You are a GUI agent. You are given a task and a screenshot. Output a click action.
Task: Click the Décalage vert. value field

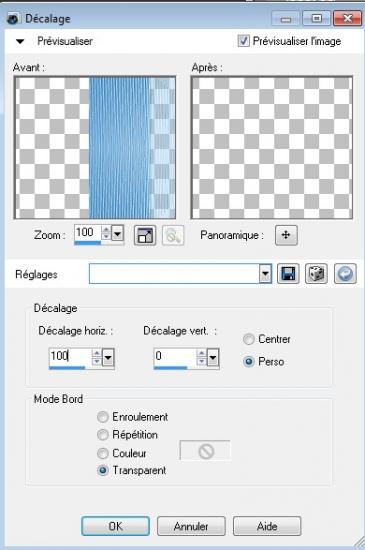pos(175,356)
